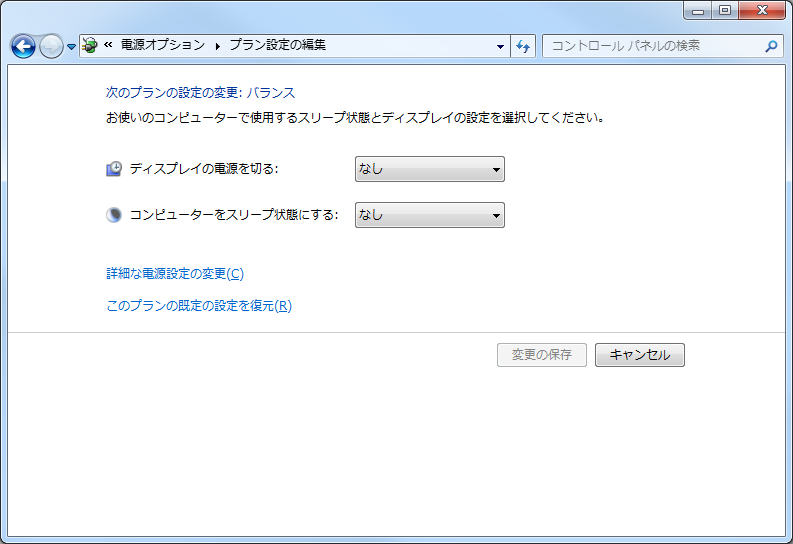Go to 電源オプション breadcrumb
Image resolution: width=793 pixels, height=544 pixels.
click(162, 45)
